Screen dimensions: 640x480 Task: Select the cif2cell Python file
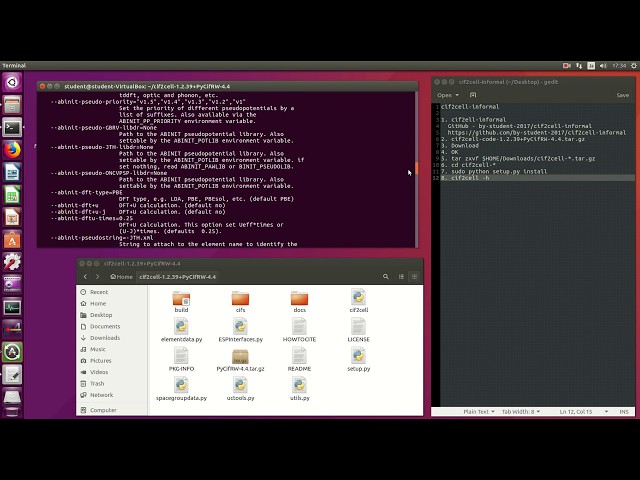(x=358, y=301)
